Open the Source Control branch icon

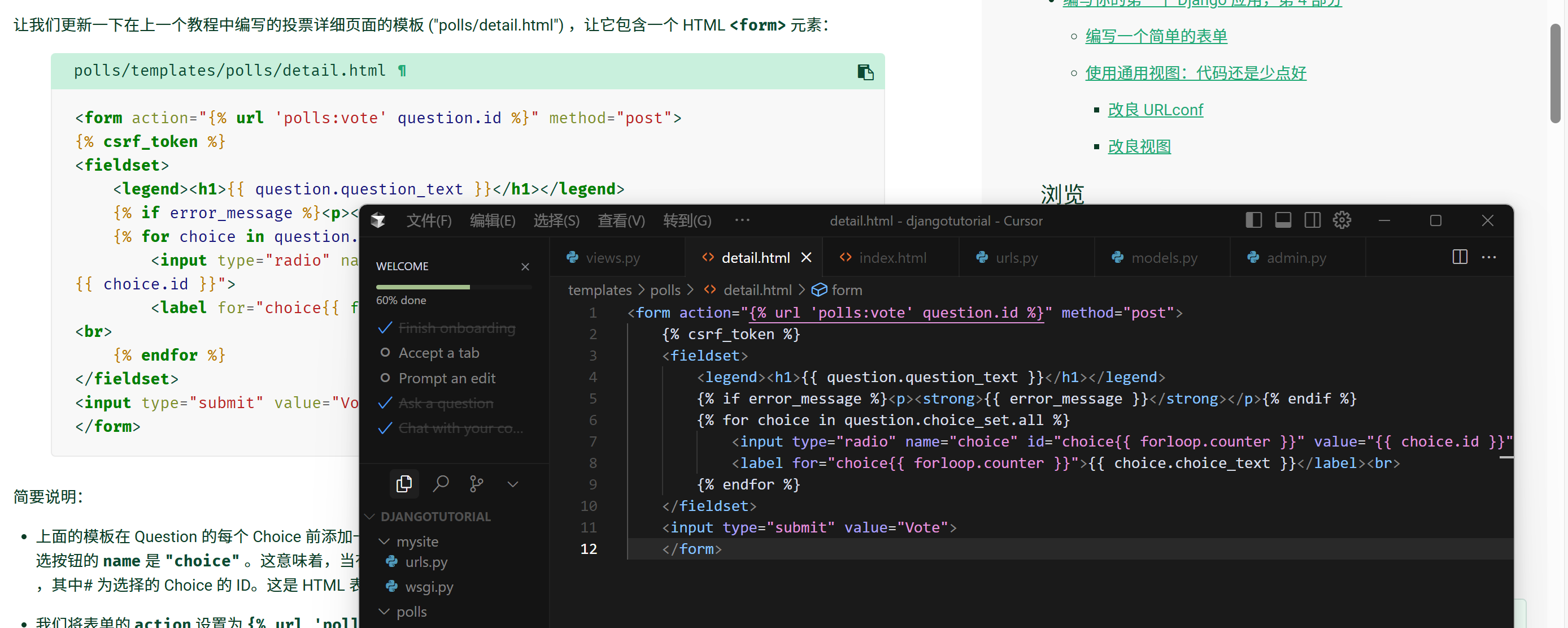coord(476,484)
